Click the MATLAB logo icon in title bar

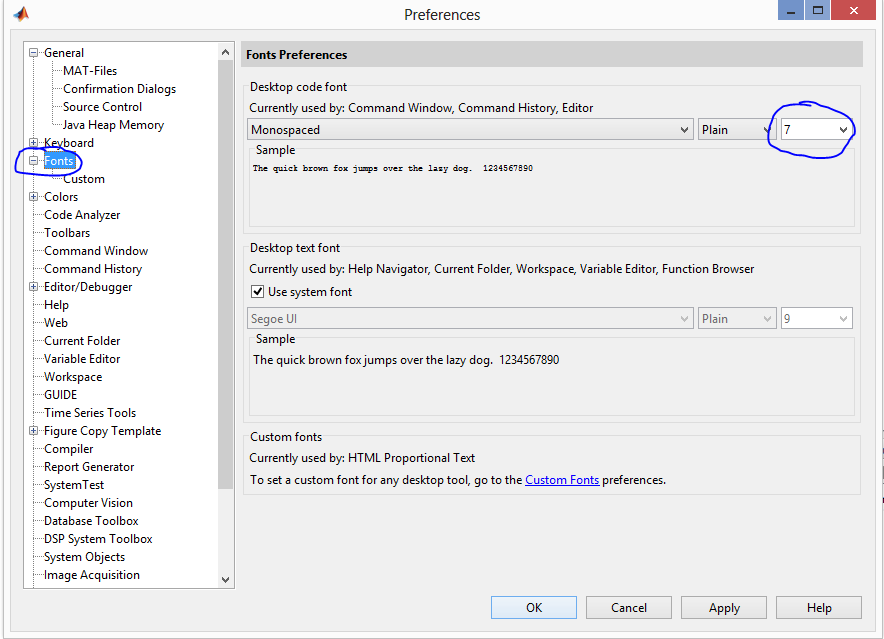[20, 14]
